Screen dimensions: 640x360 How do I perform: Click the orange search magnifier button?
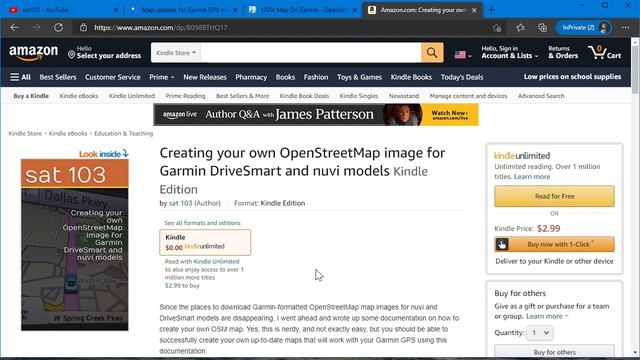pyautogui.click(x=432, y=53)
